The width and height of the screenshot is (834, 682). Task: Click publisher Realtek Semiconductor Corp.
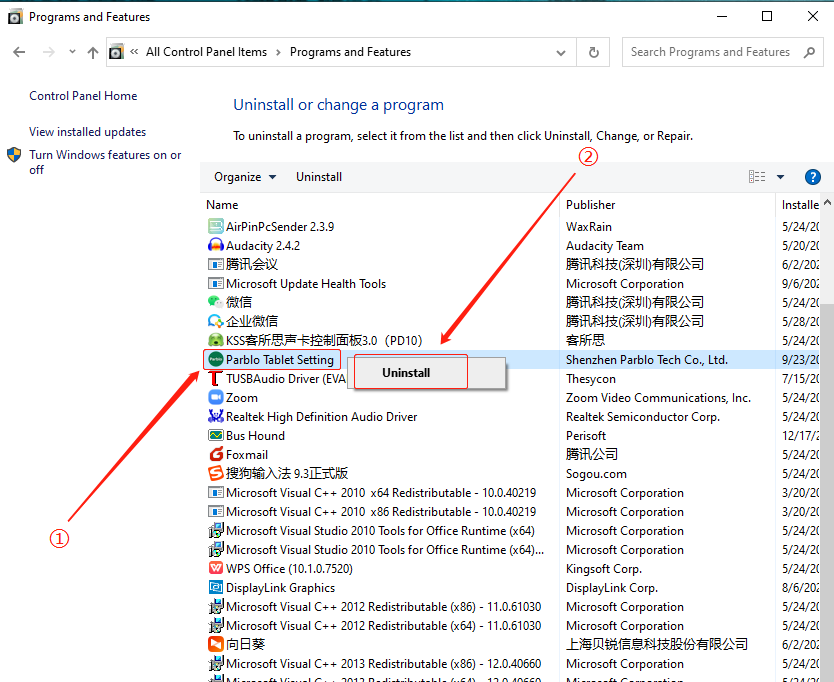pyautogui.click(x=643, y=417)
